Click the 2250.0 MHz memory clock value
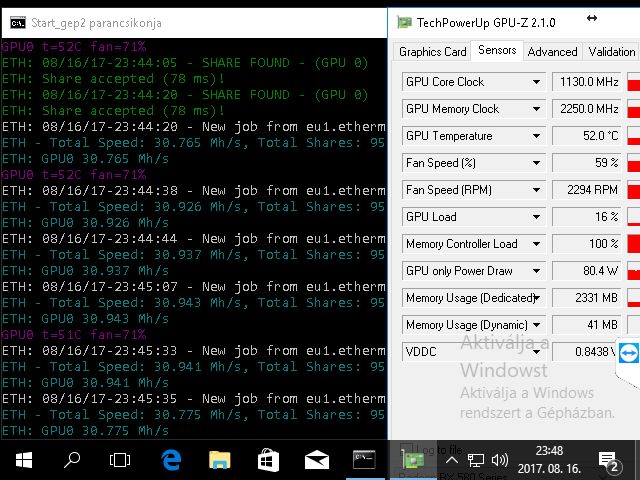 (x=586, y=109)
